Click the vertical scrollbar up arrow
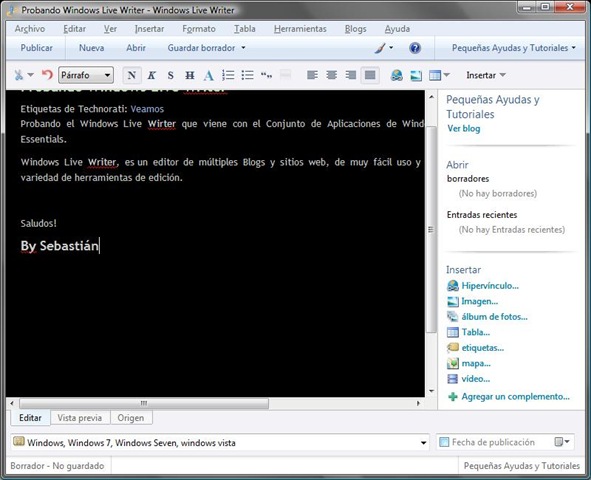The width and height of the screenshot is (591, 480). [x=431, y=97]
